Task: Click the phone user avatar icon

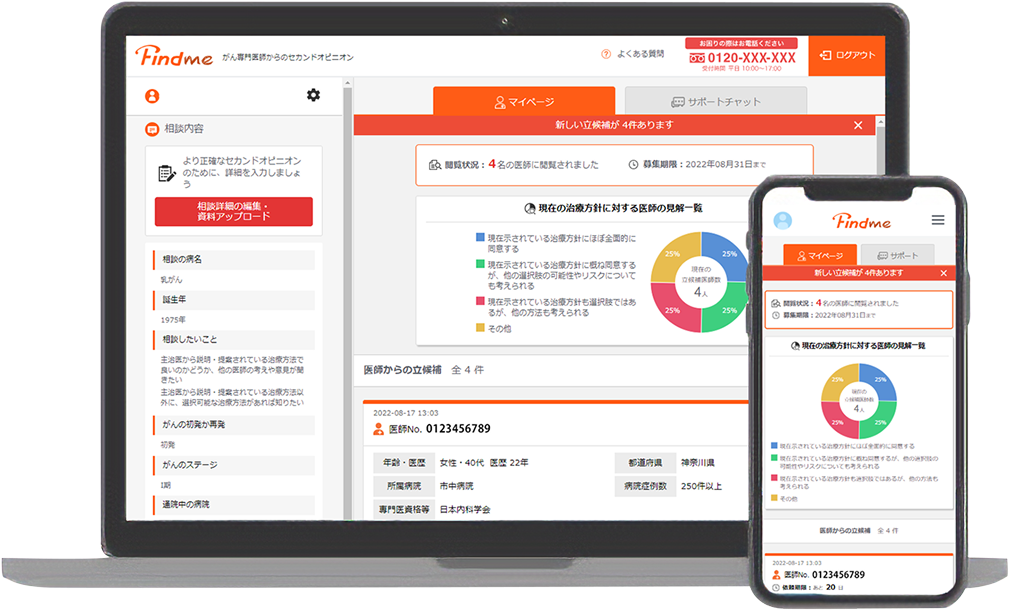Action: (x=782, y=221)
